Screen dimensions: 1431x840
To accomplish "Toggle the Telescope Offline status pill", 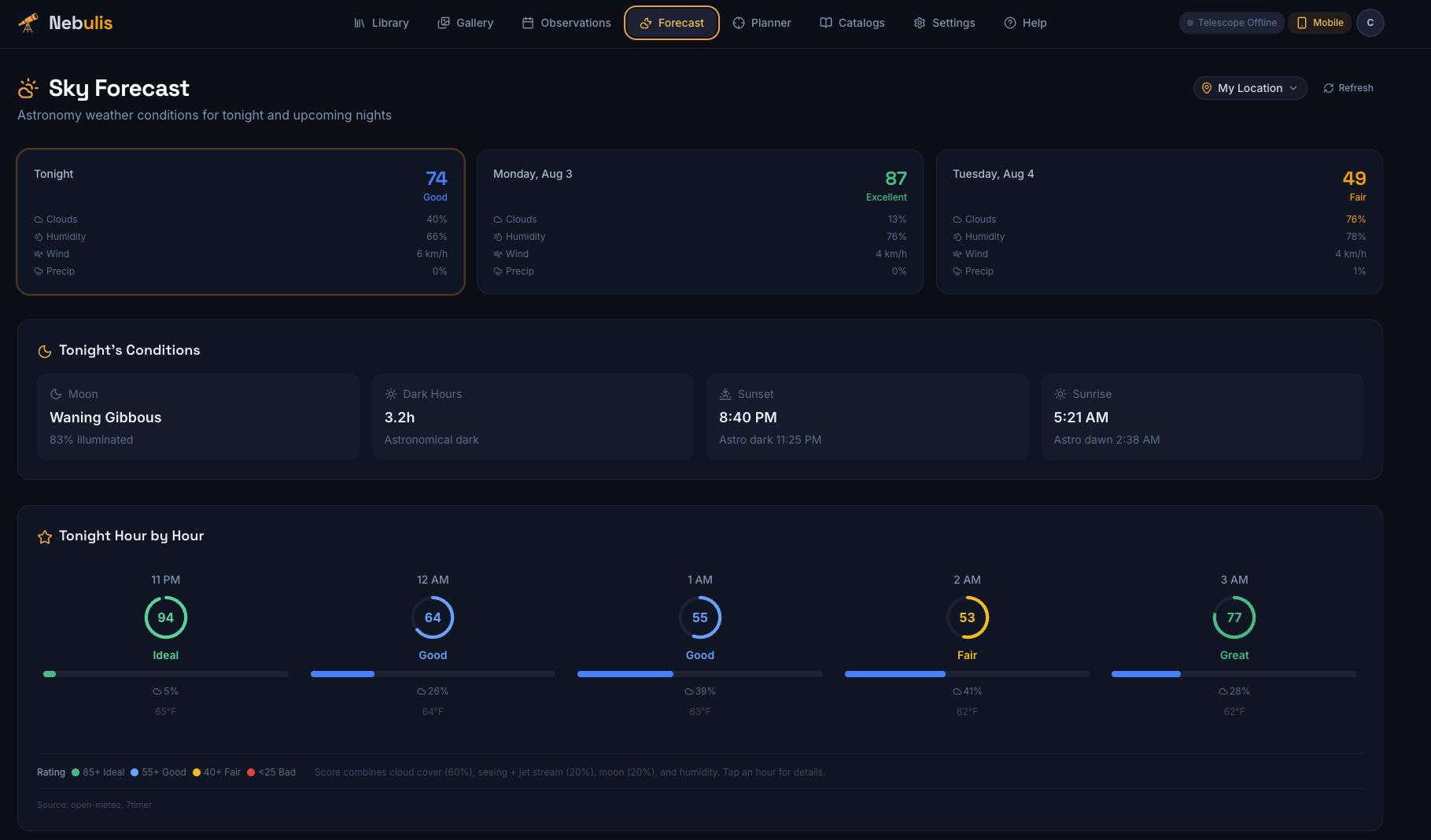I will point(1231,23).
